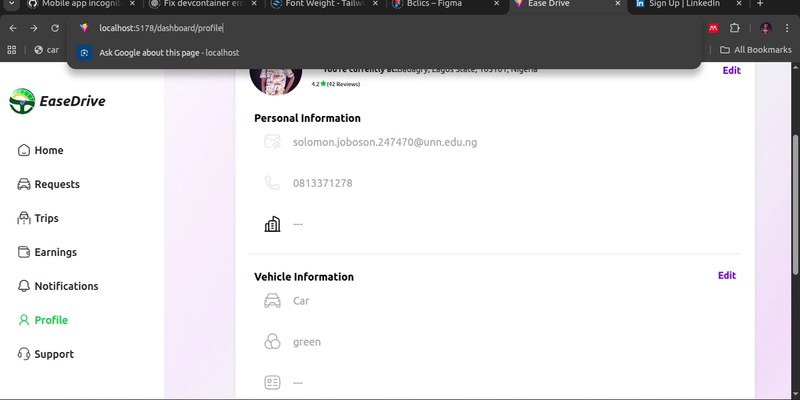
Task: Click the browser address bar URL
Action: point(161,28)
